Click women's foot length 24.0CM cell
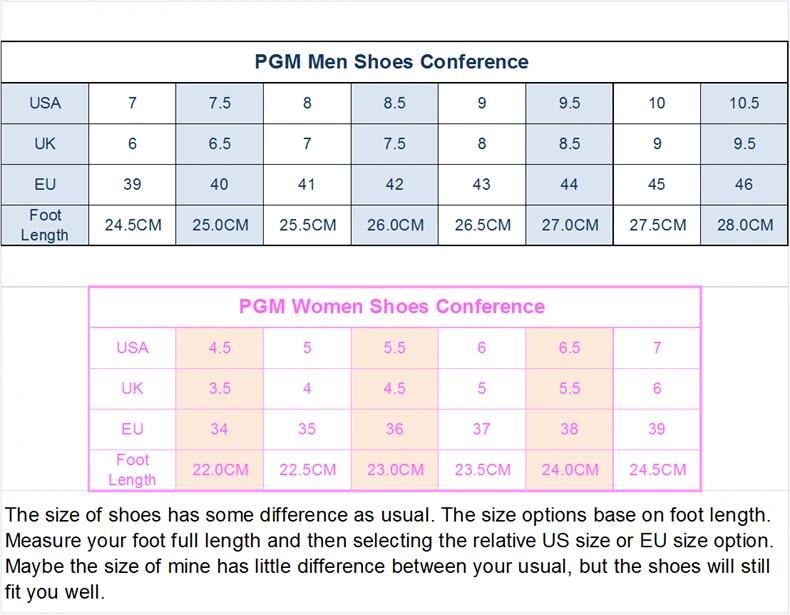The height and width of the screenshot is (615, 790). pyautogui.click(x=569, y=469)
